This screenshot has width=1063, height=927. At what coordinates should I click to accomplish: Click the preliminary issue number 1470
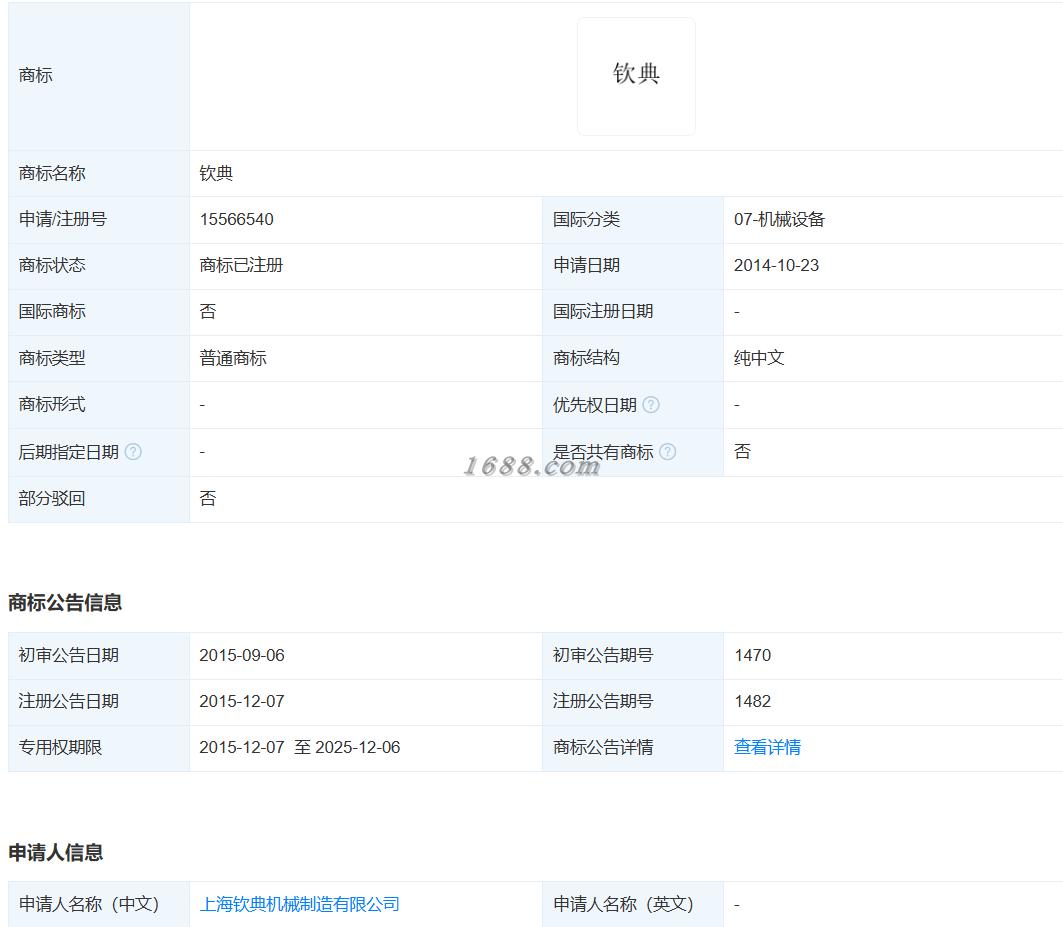[753, 655]
